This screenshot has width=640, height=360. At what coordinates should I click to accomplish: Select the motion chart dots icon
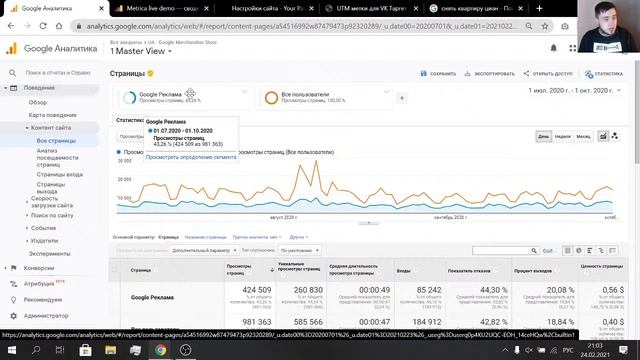click(x=615, y=136)
